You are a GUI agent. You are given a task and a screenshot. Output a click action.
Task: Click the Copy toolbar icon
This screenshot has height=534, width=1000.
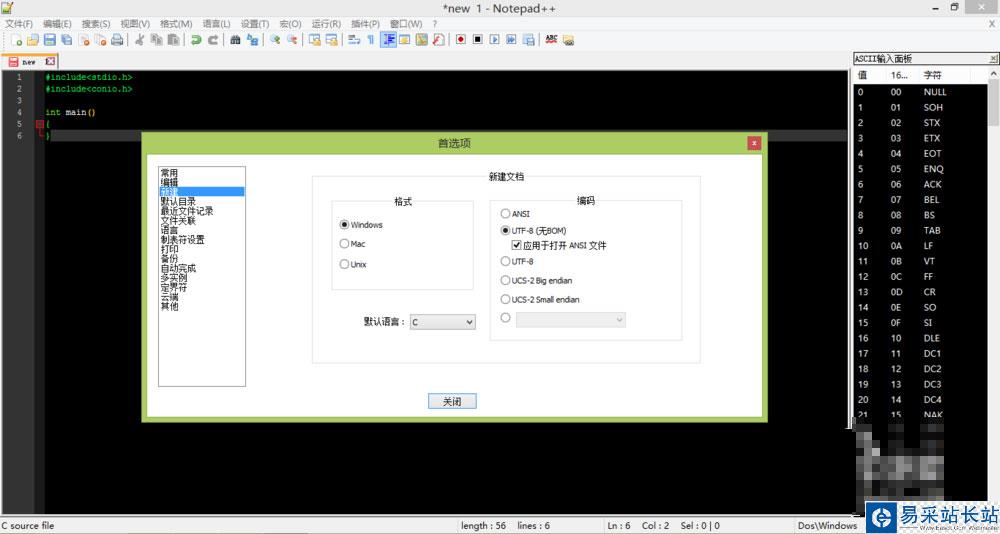pyautogui.click(x=156, y=40)
